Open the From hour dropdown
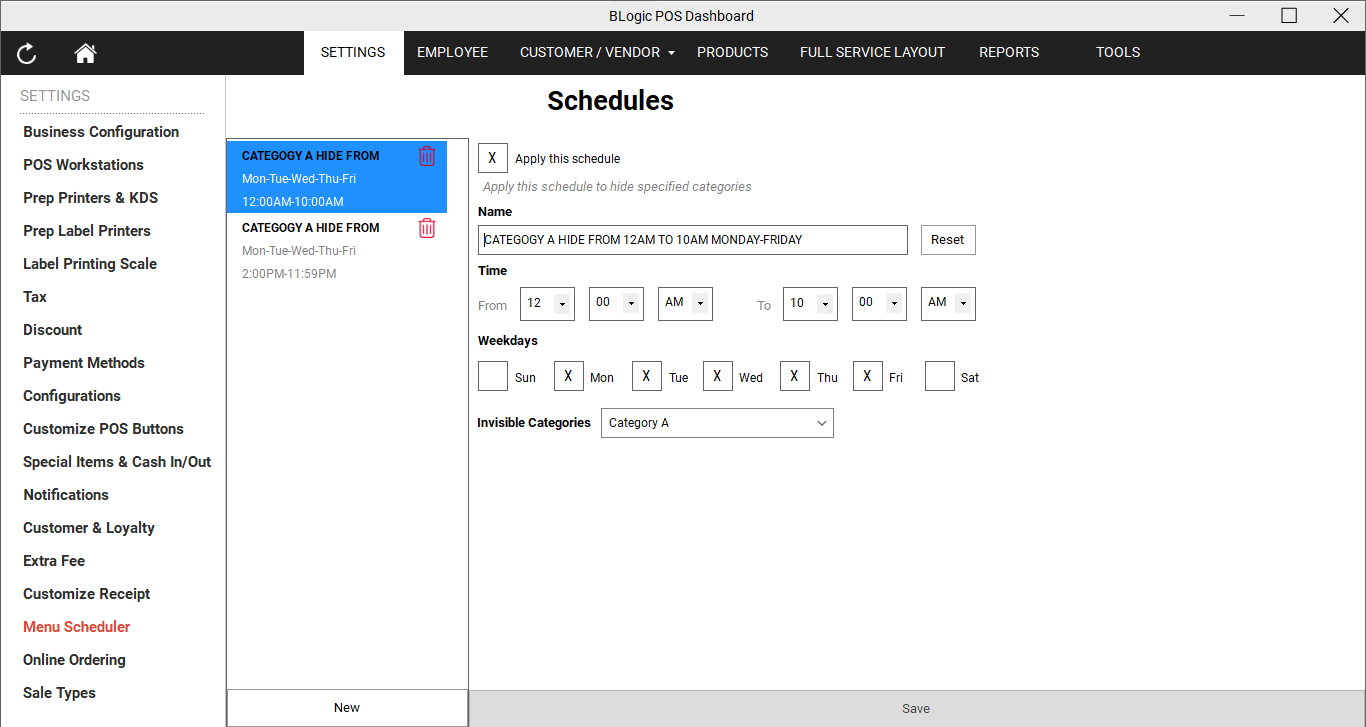The height and width of the screenshot is (727, 1366). (547, 304)
